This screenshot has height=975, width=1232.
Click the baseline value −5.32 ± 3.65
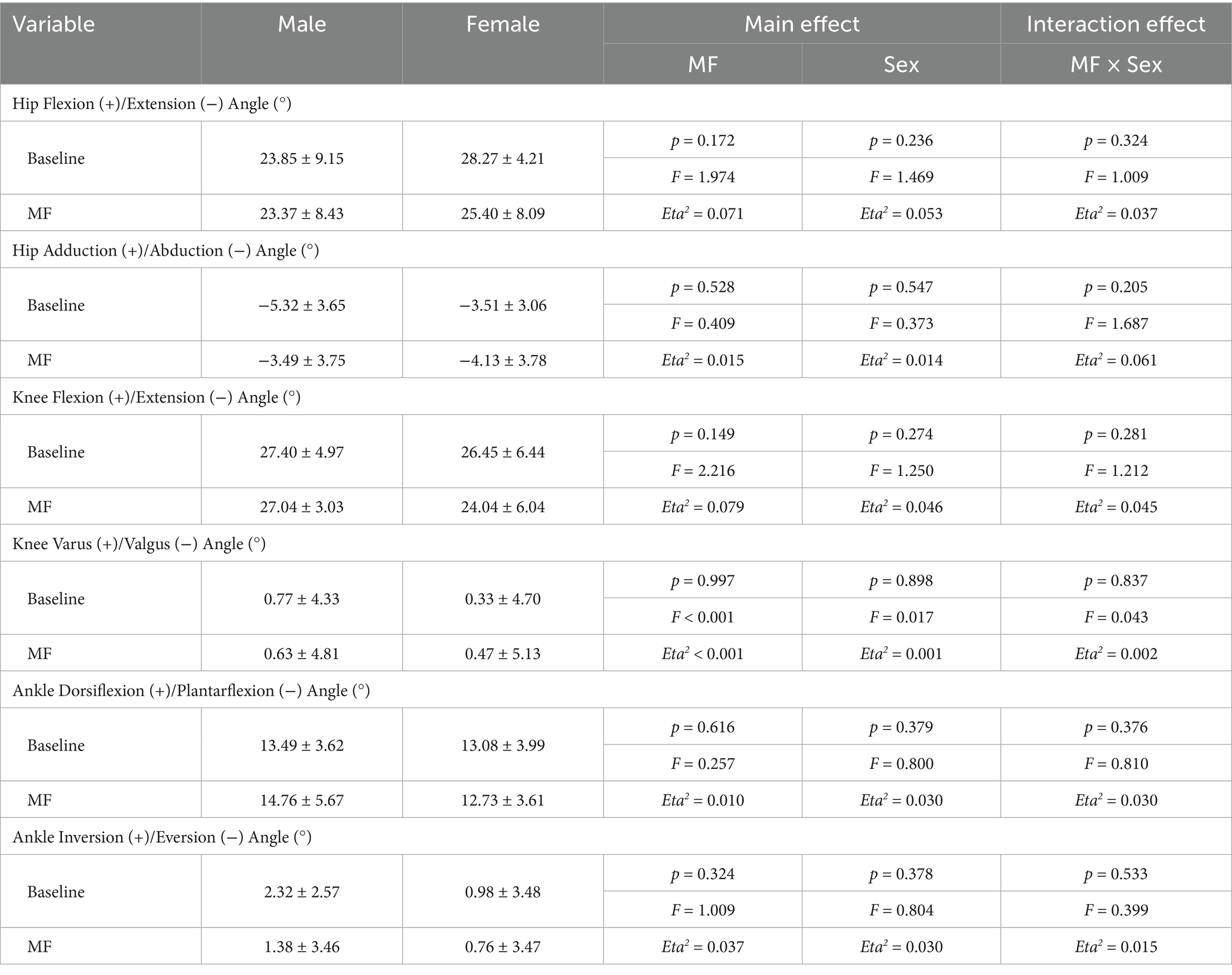(x=301, y=305)
